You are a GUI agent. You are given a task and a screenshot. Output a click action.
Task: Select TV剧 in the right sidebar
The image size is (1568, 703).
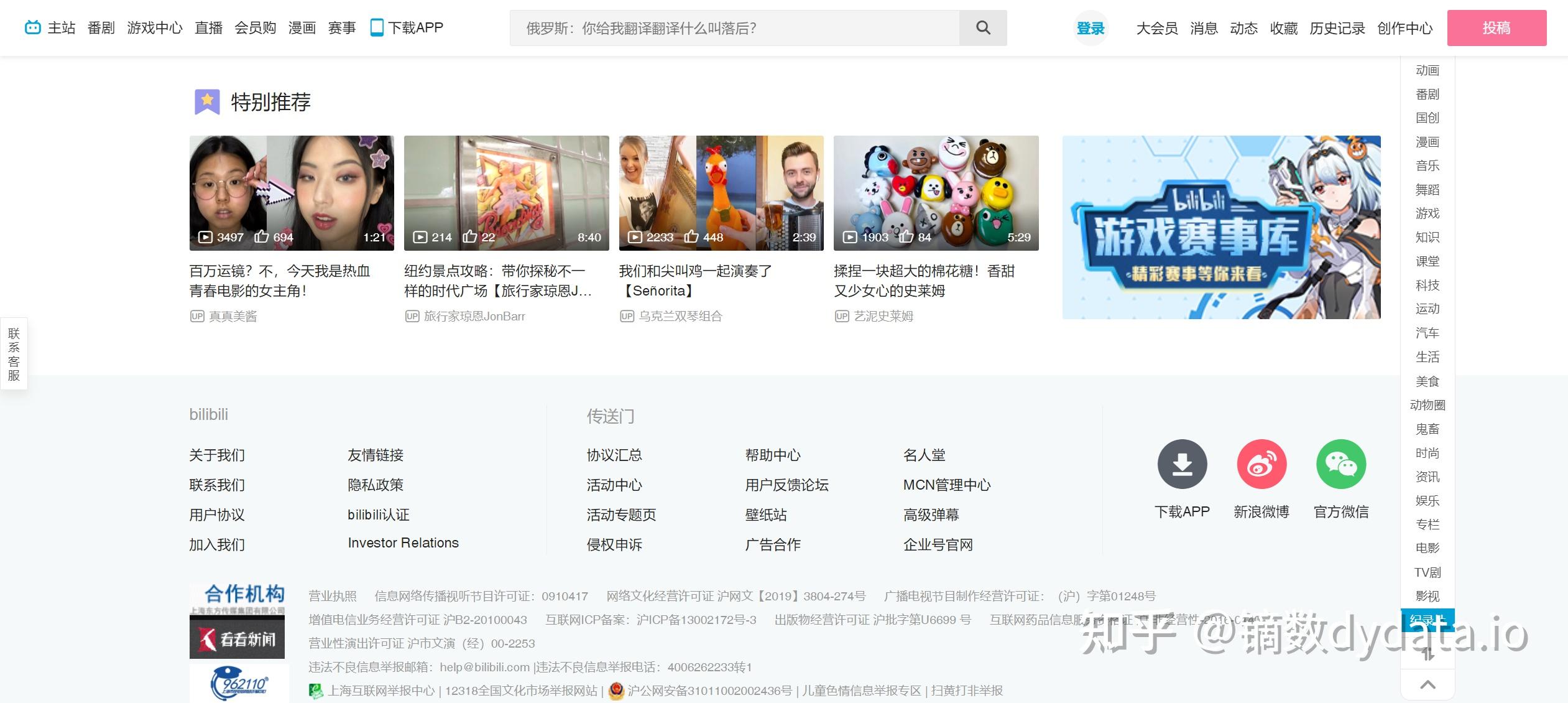[1427, 572]
